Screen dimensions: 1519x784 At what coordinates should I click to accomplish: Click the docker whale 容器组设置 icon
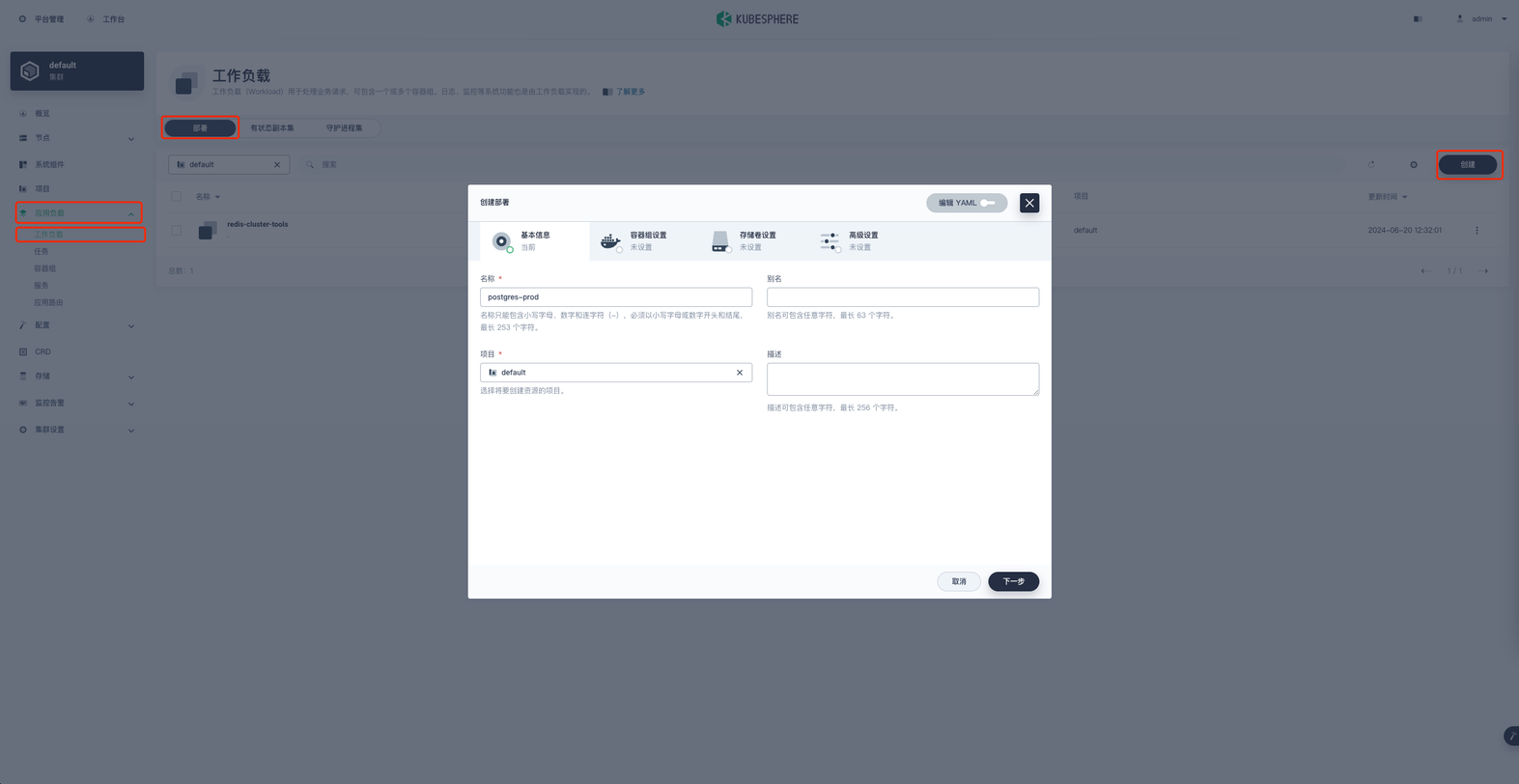click(x=611, y=241)
